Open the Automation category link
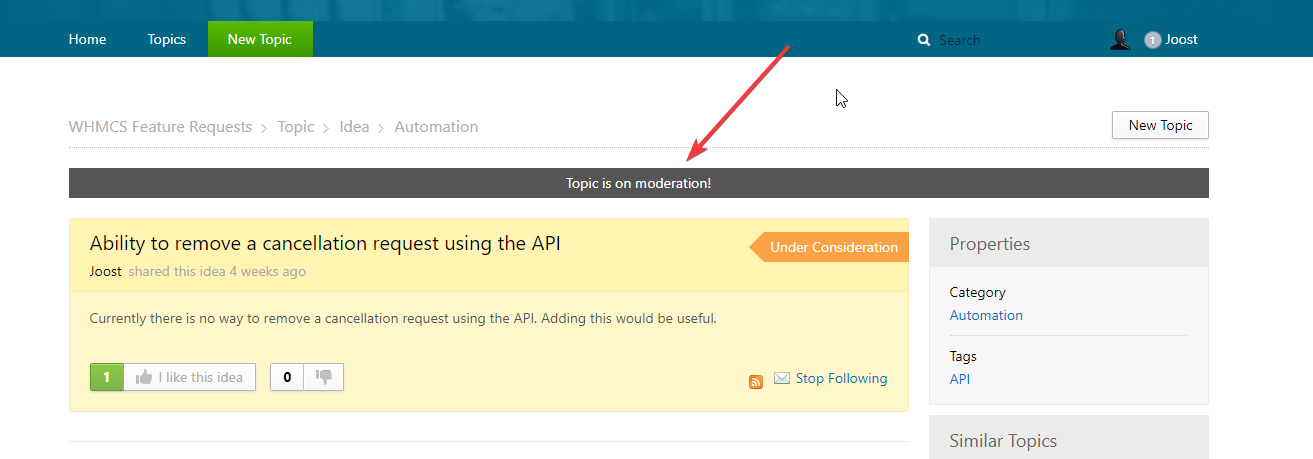Image resolution: width=1313 pixels, height=459 pixels. [x=986, y=315]
